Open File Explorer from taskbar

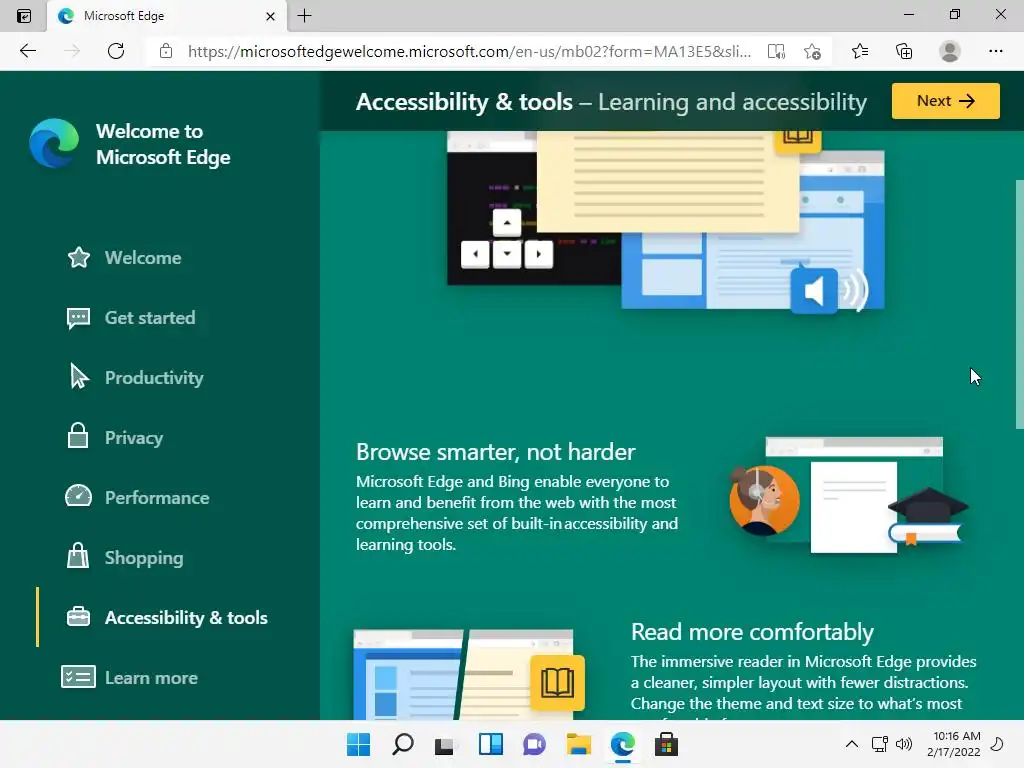coord(579,744)
